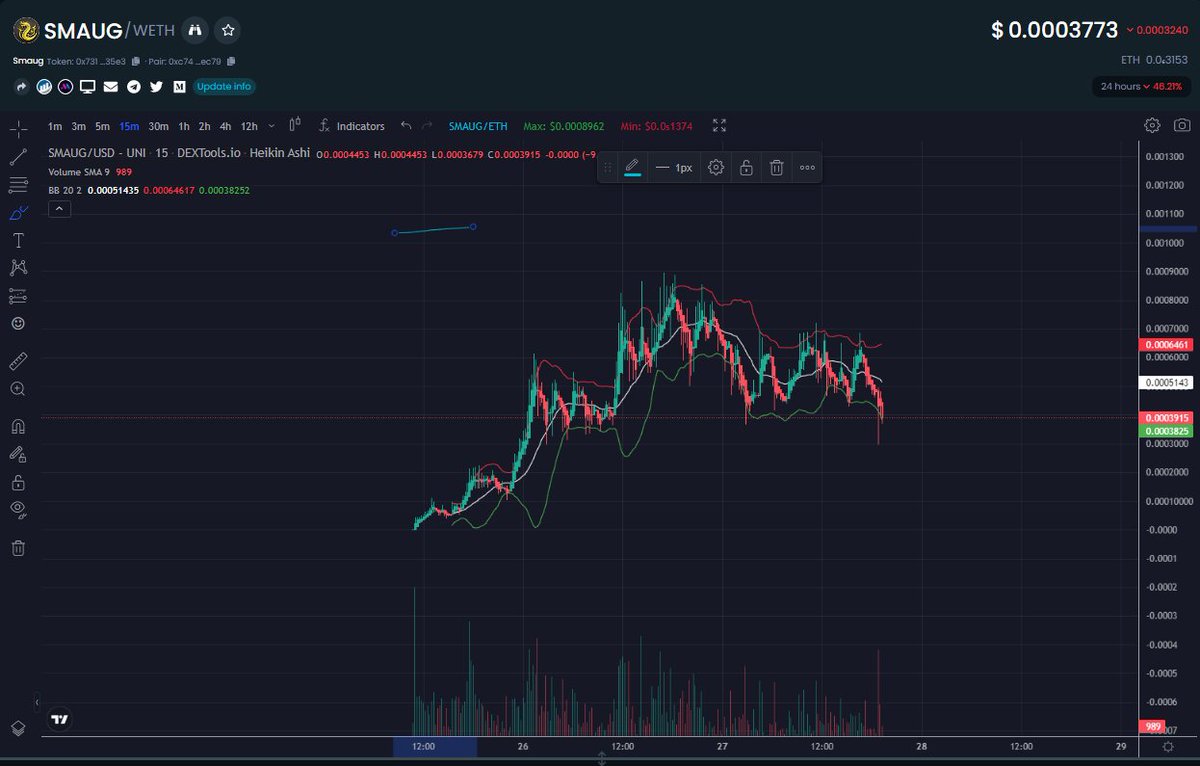This screenshot has height=766, width=1200.
Task: Select the prediction and measurement tool
Action: tap(18, 296)
